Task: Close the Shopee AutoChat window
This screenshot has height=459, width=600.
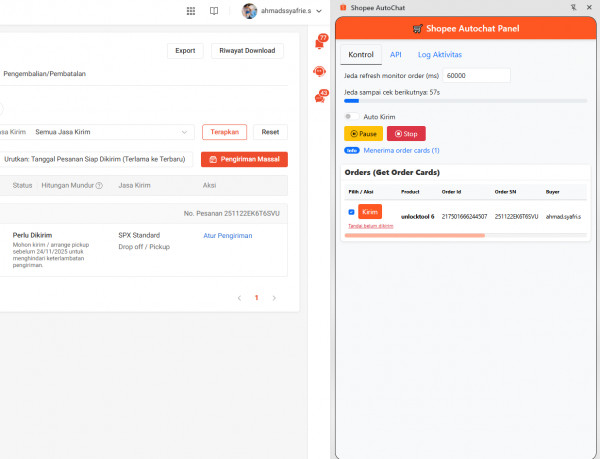Action: [x=589, y=7]
